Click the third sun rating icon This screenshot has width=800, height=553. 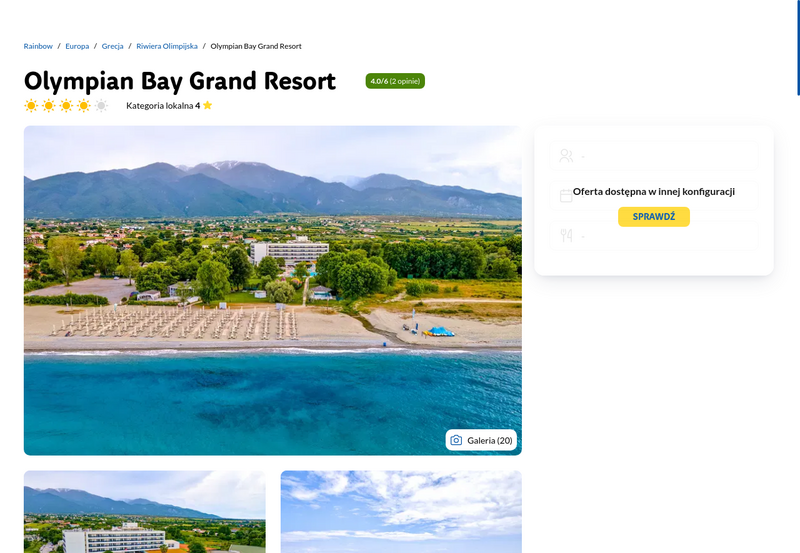coord(66,106)
